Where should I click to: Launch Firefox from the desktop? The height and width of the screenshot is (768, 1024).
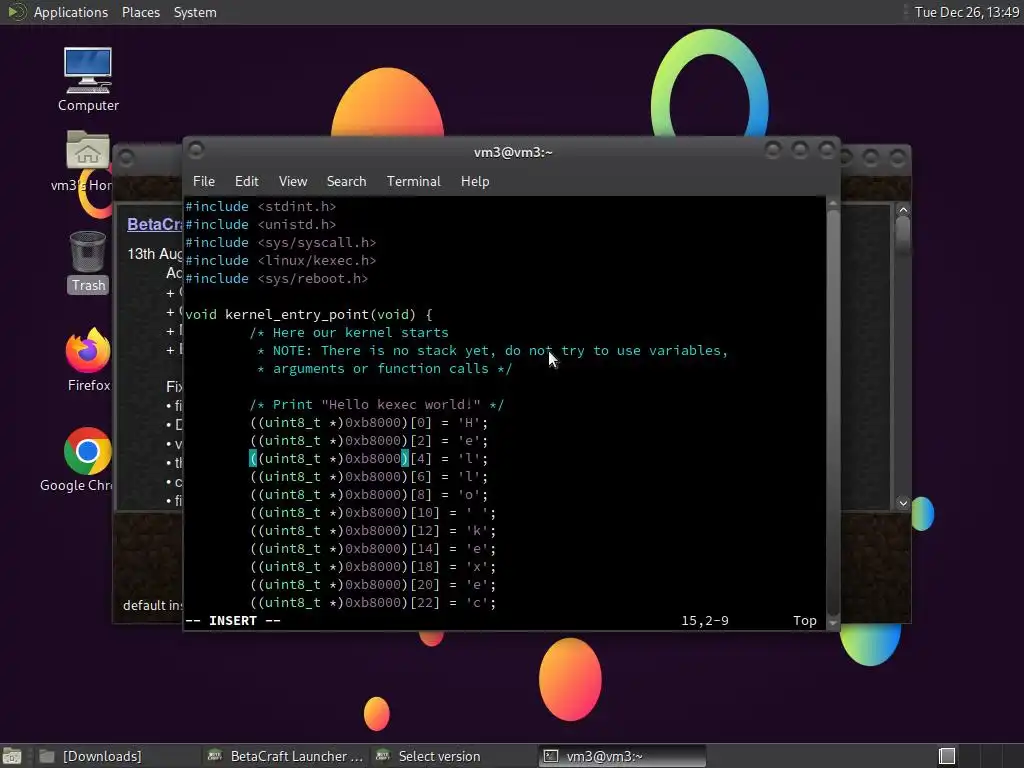pyautogui.click(x=88, y=360)
